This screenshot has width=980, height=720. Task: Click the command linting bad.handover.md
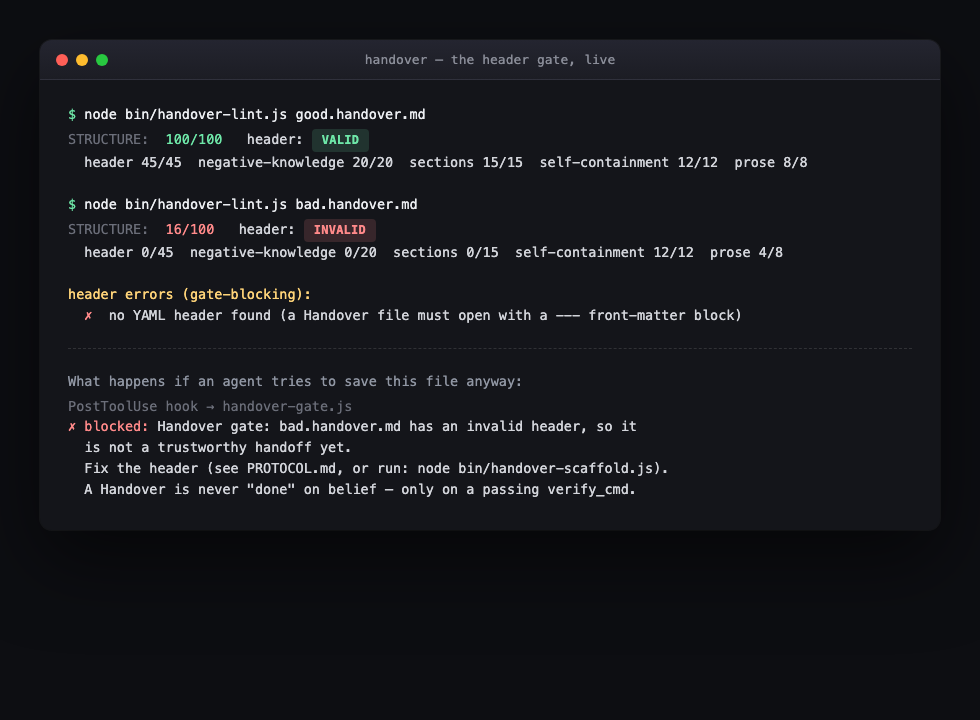(x=251, y=205)
